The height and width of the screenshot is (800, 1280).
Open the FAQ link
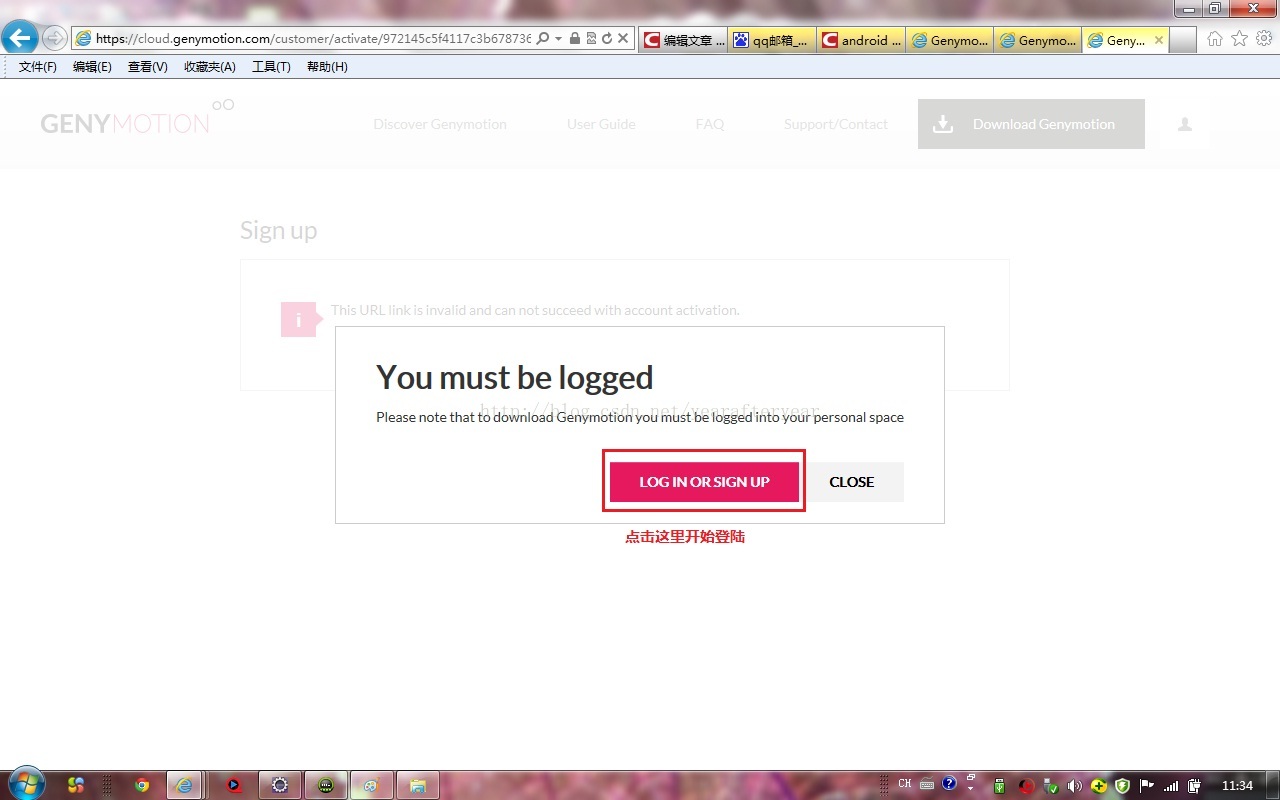point(710,124)
